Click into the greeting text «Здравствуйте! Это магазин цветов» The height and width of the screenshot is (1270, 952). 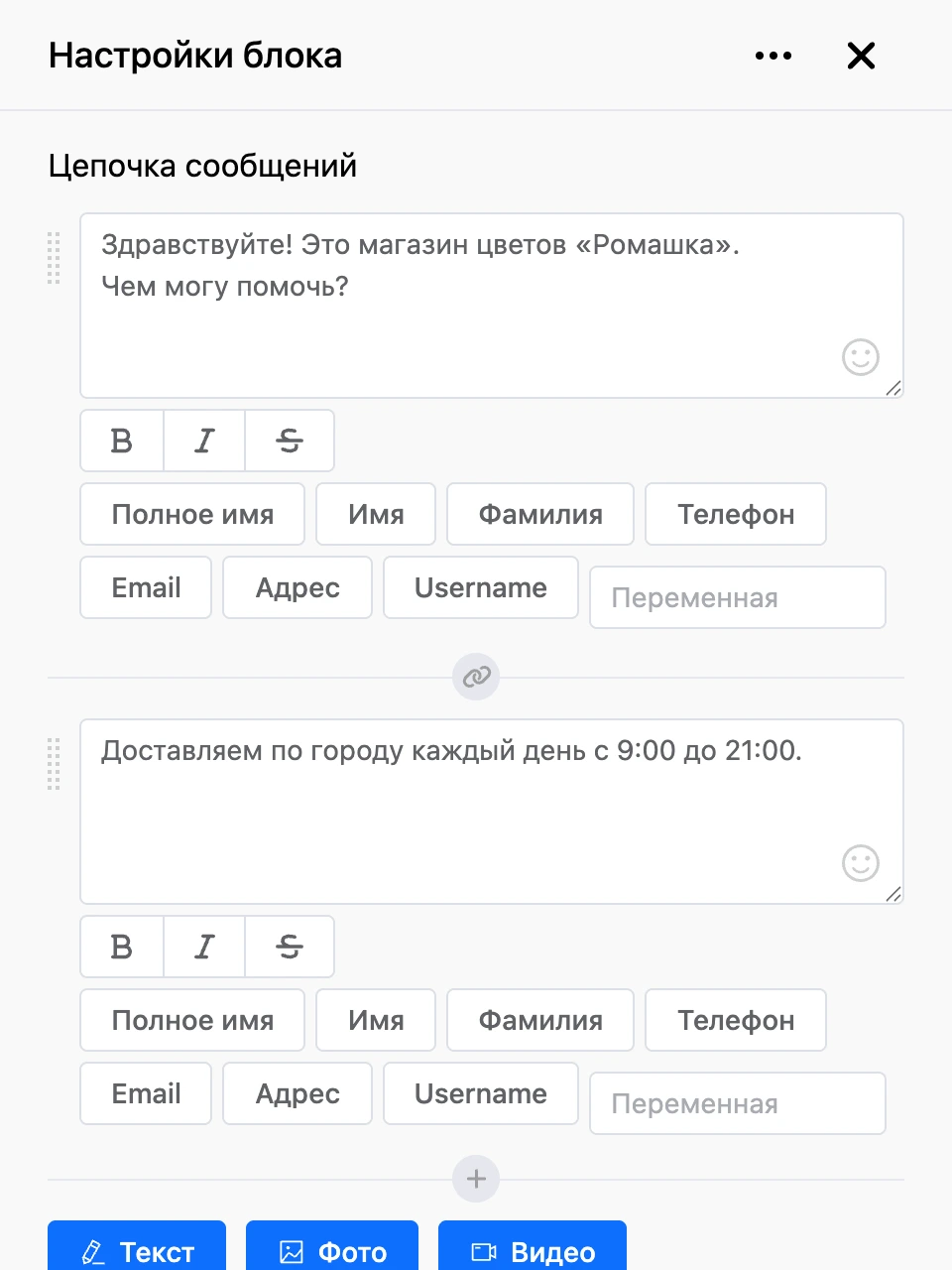click(x=334, y=244)
